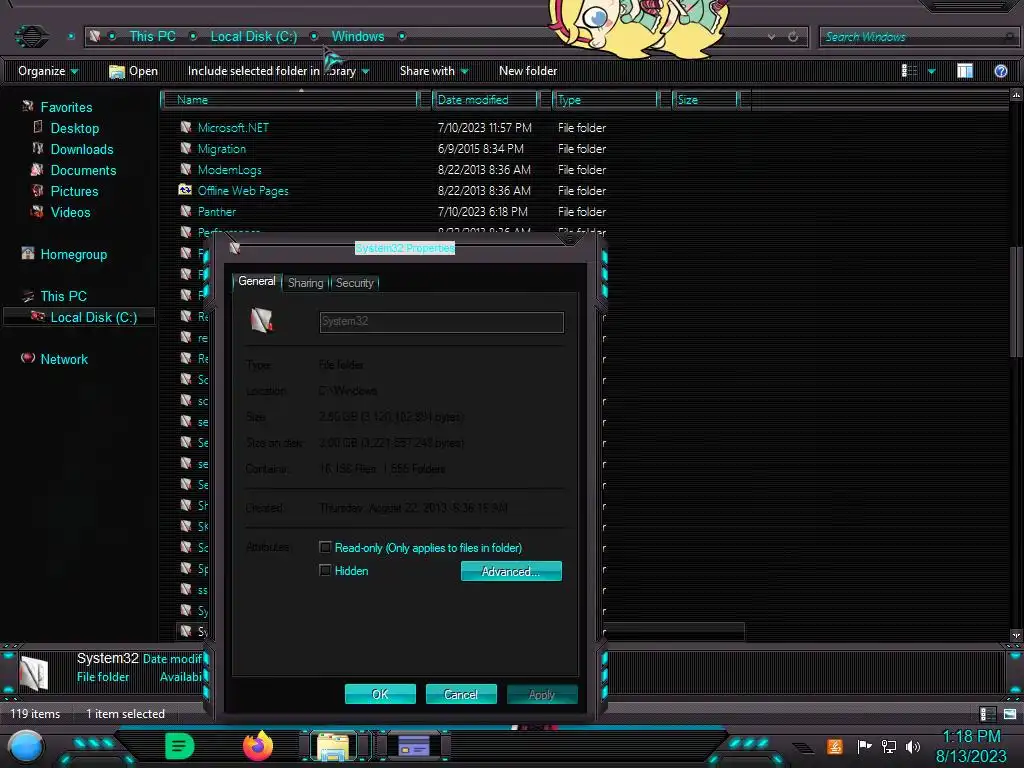Create a New folder from toolbar
The image size is (1024, 768).
[x=528, y=71]
